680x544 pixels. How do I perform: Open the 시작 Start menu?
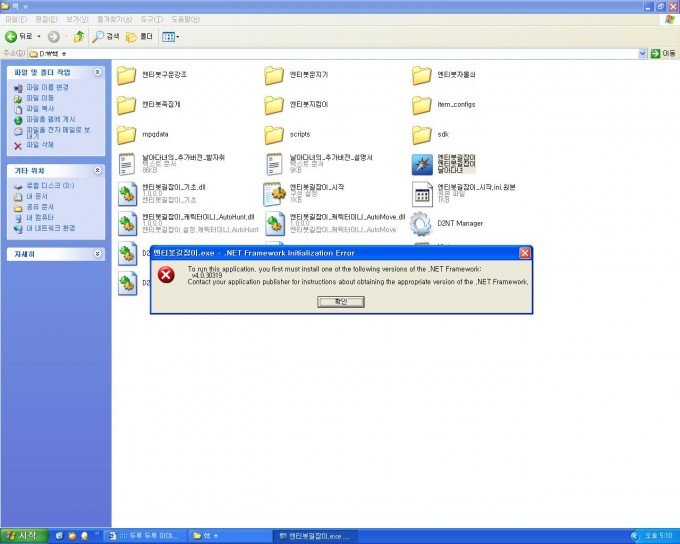tap(24, 536)
